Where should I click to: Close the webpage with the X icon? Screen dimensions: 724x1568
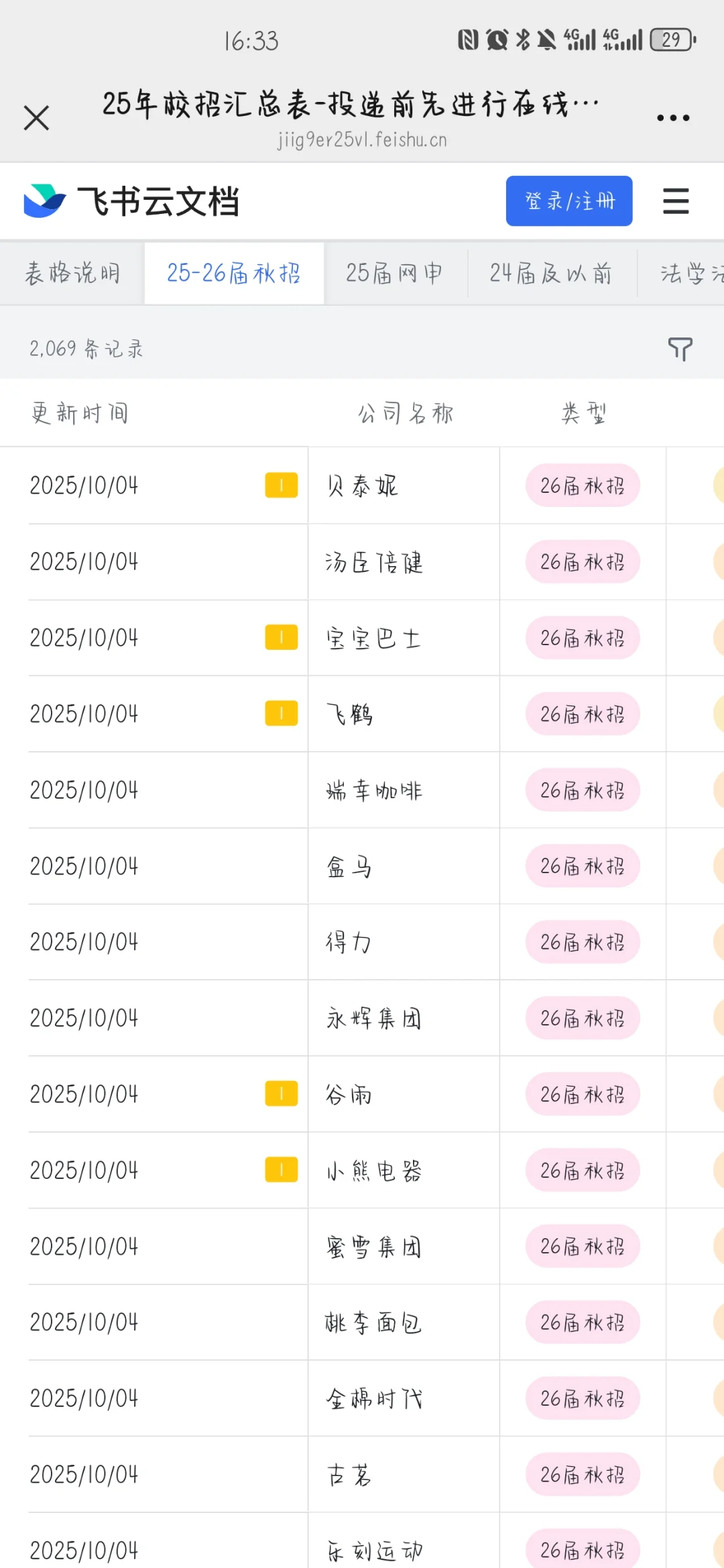36,118
